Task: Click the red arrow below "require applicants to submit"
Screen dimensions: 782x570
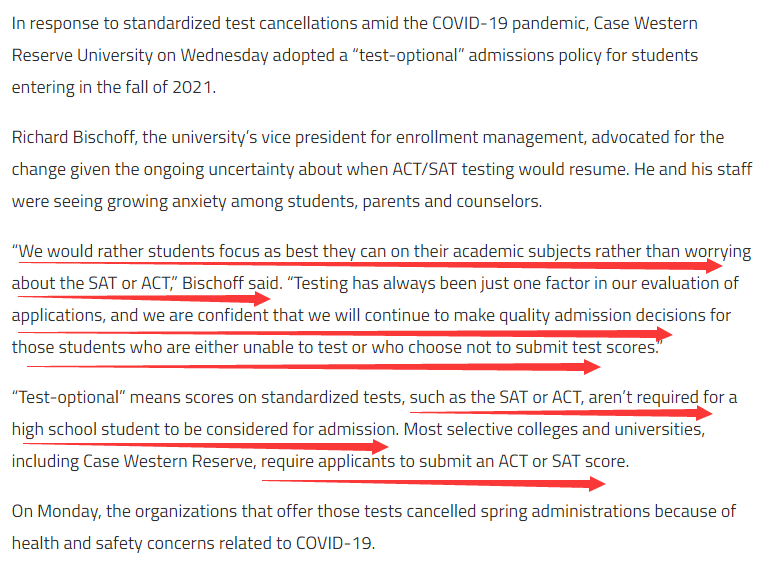Action: tap(440, 484)
